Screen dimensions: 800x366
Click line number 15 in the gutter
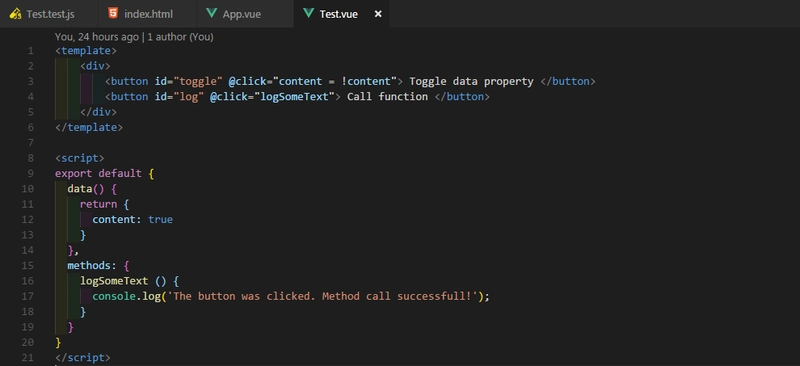[28, 265]
